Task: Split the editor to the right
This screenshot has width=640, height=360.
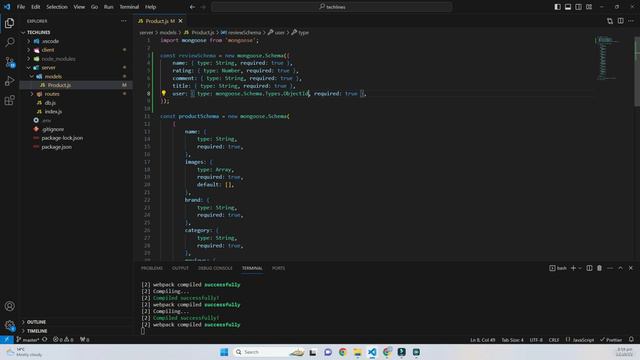Action: tap(620, 21)
